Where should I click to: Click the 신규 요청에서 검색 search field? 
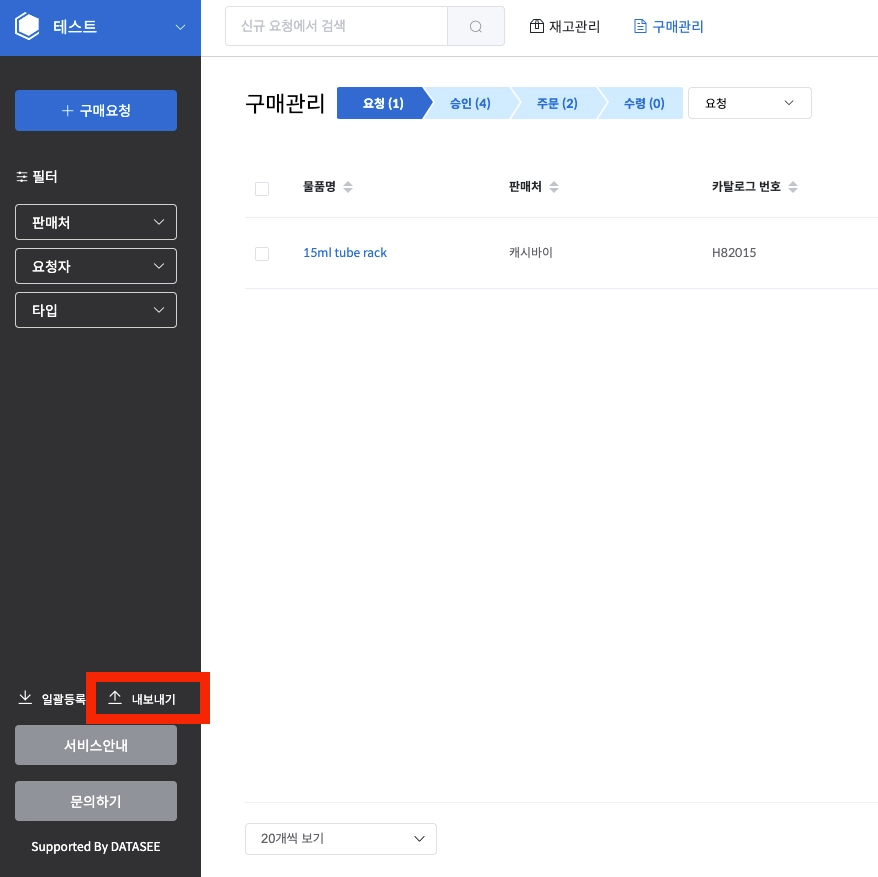point(336,26)
